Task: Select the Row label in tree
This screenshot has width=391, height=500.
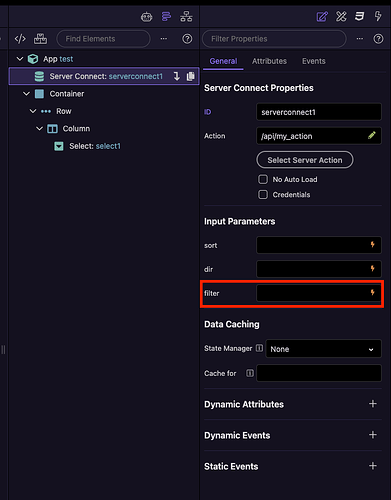Action: click(64, 111)
